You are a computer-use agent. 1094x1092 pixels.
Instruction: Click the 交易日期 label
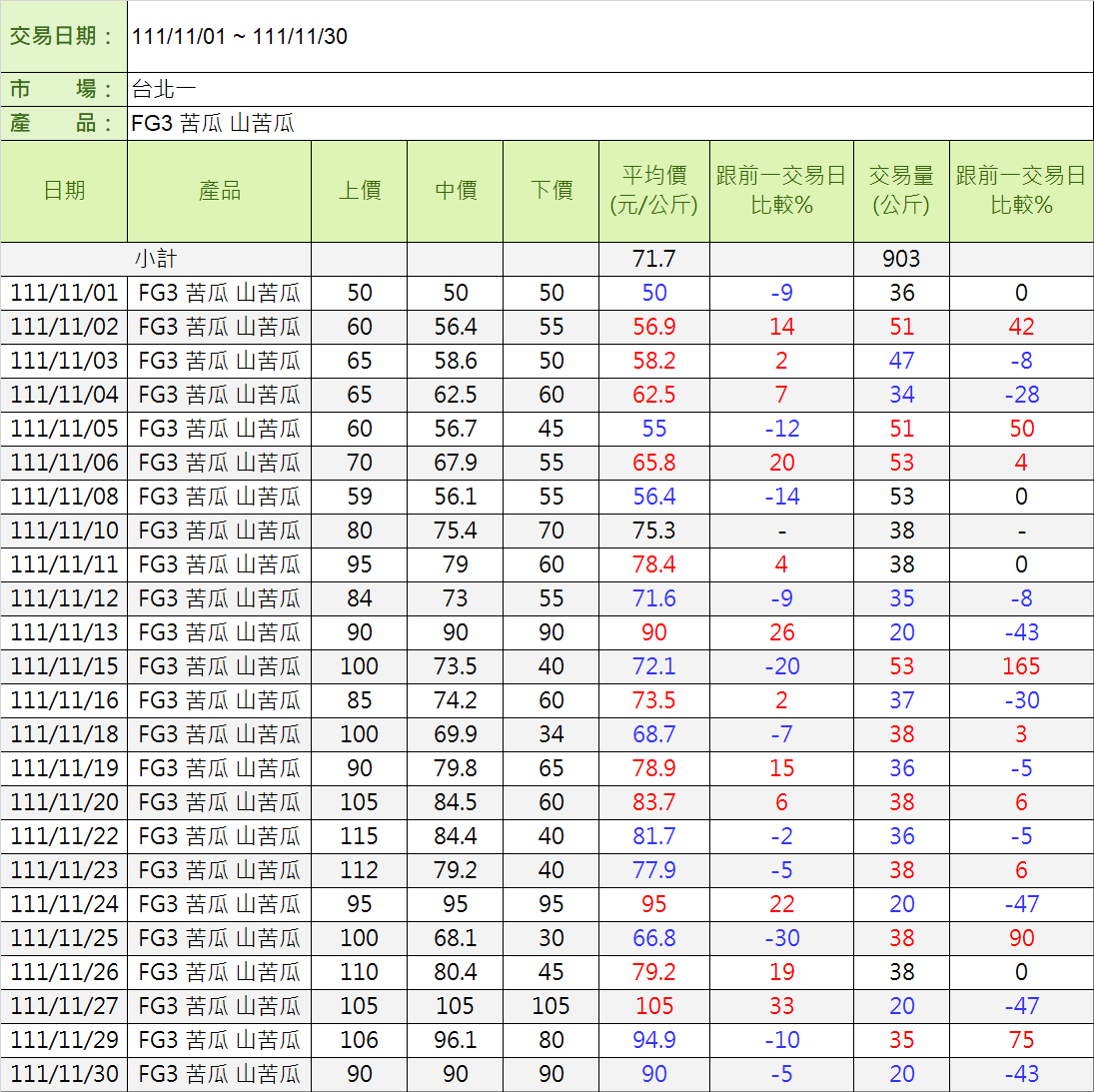(63, 37)
